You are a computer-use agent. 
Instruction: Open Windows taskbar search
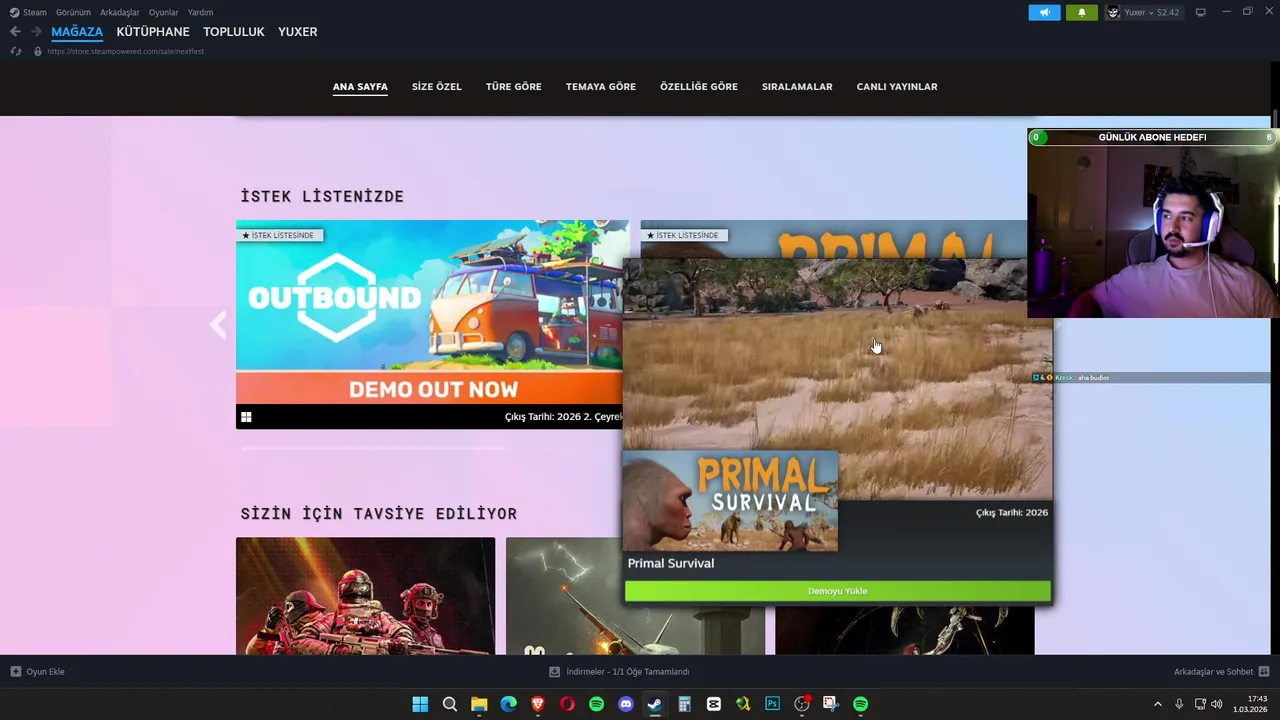coord(450,704)
